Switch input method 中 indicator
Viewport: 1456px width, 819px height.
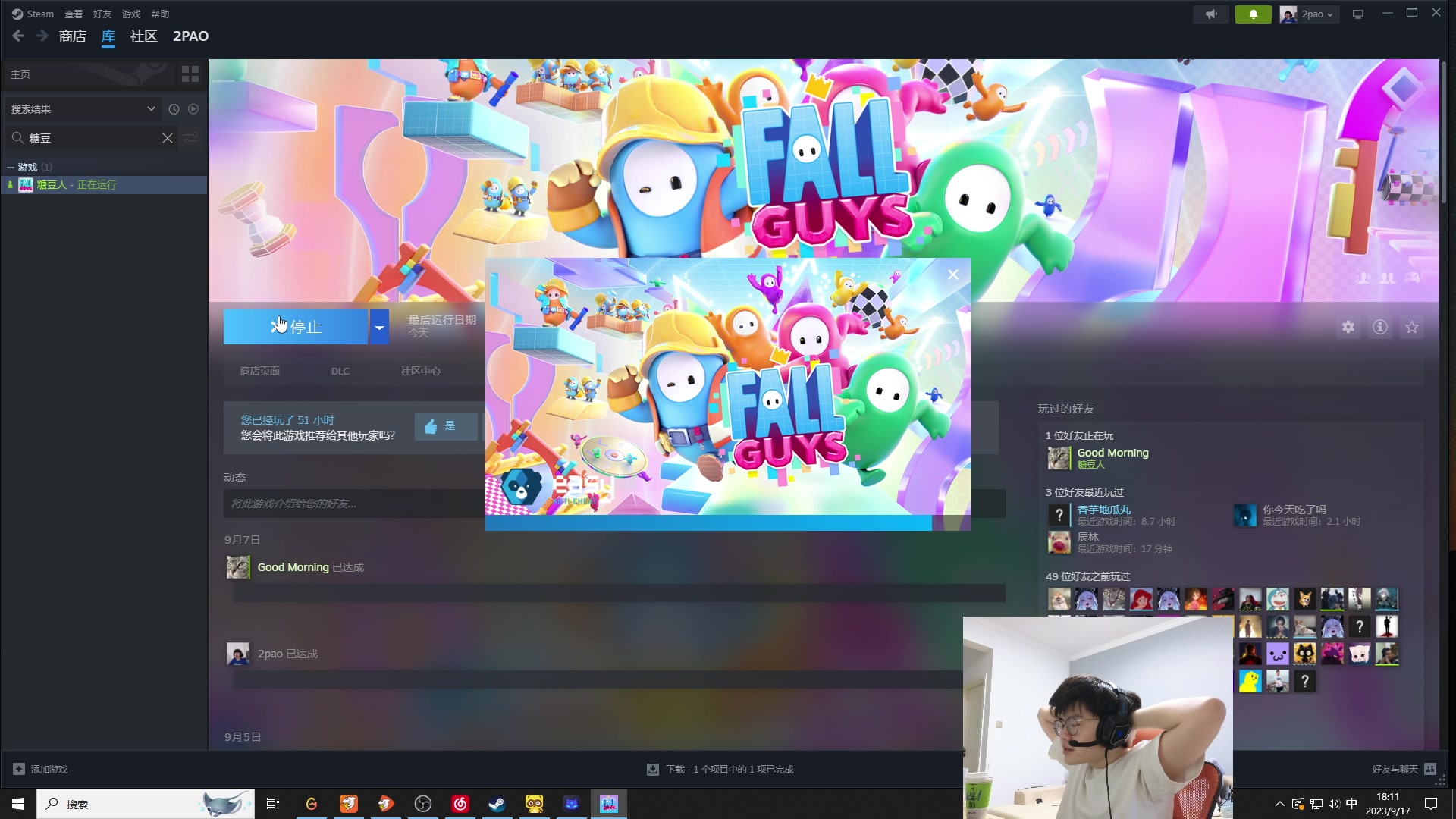click(x=1351, y=804)
